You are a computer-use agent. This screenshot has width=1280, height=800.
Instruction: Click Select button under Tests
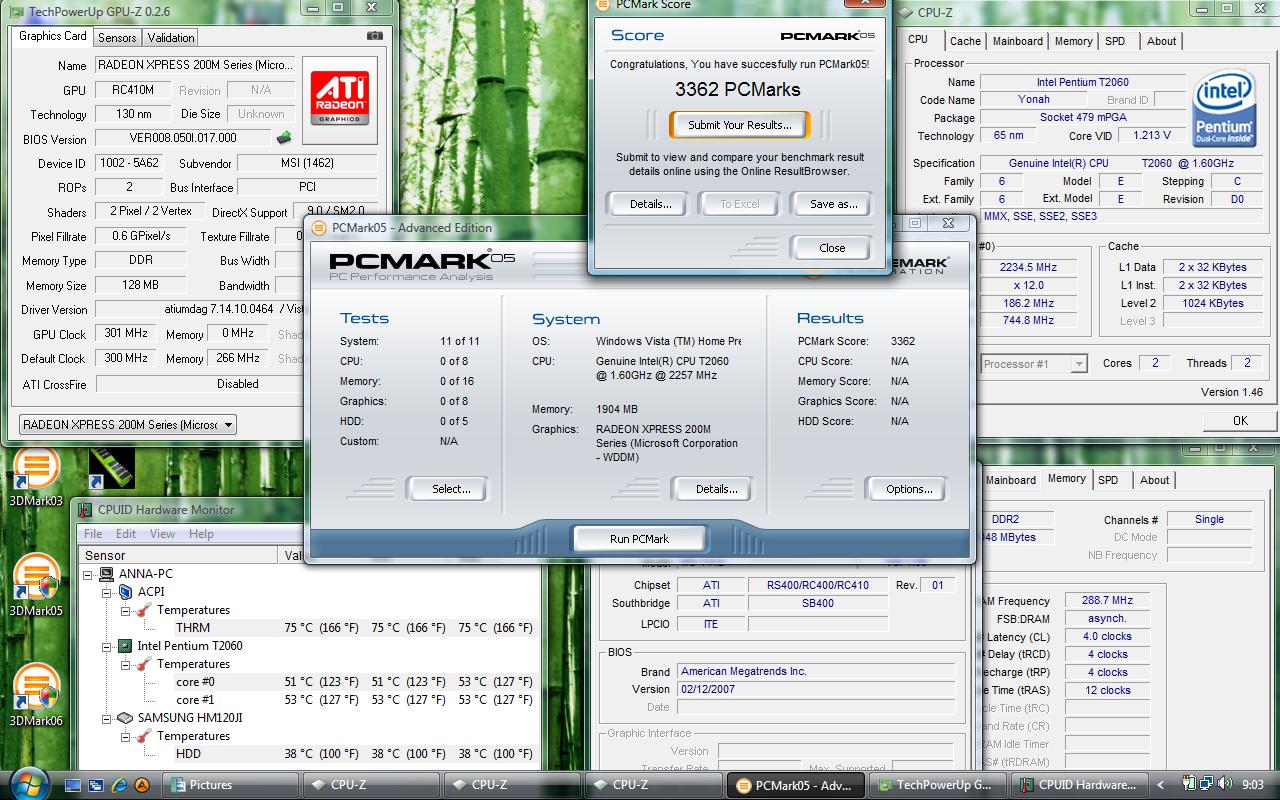(450, 489)
